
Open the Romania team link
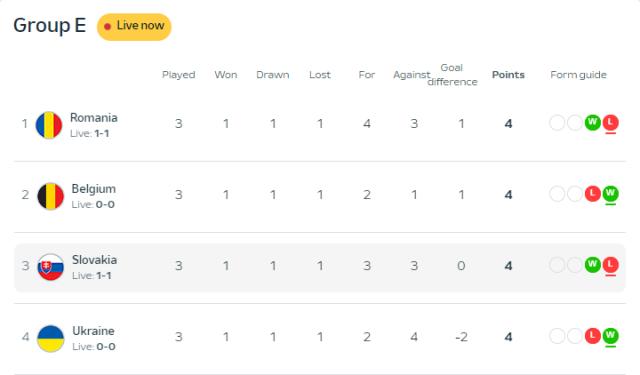(94, 118)
